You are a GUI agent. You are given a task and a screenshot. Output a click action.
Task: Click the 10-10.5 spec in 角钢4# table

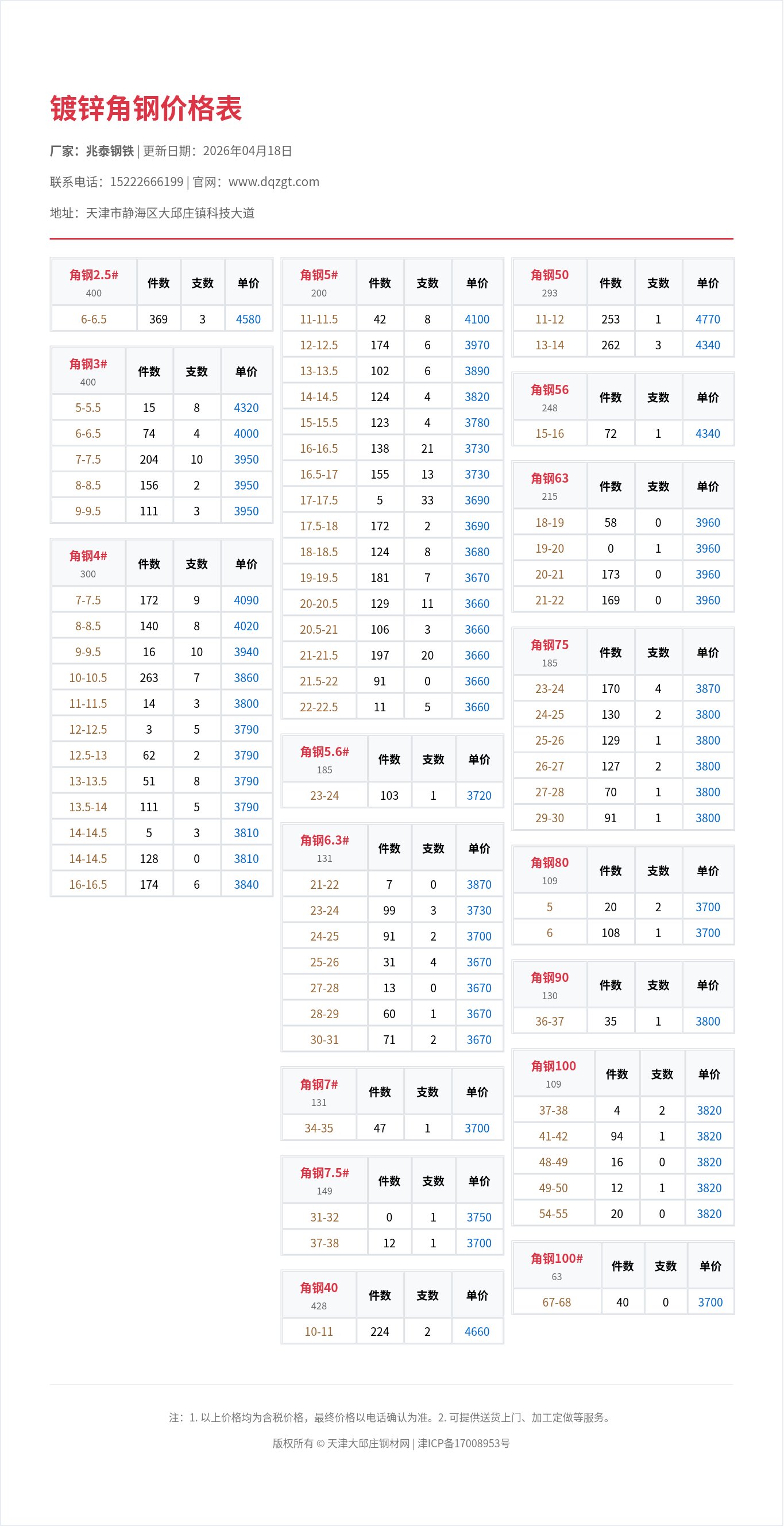[88, 678]
